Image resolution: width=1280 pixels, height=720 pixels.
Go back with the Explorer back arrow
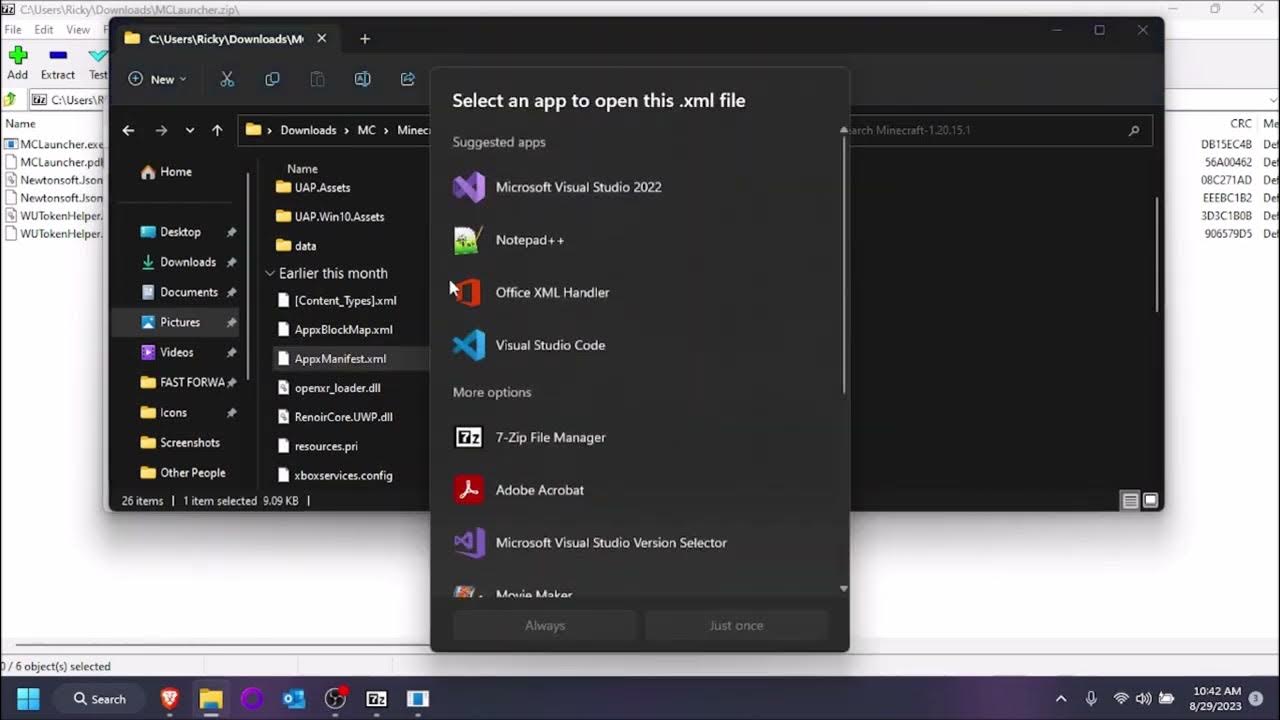pyautogui.click(x=128, y=130)
